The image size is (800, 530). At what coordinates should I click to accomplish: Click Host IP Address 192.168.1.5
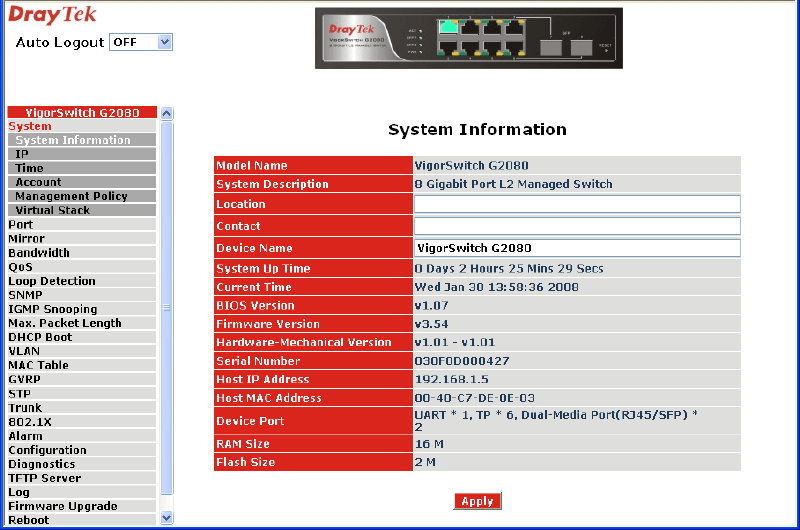pos(452,379)
